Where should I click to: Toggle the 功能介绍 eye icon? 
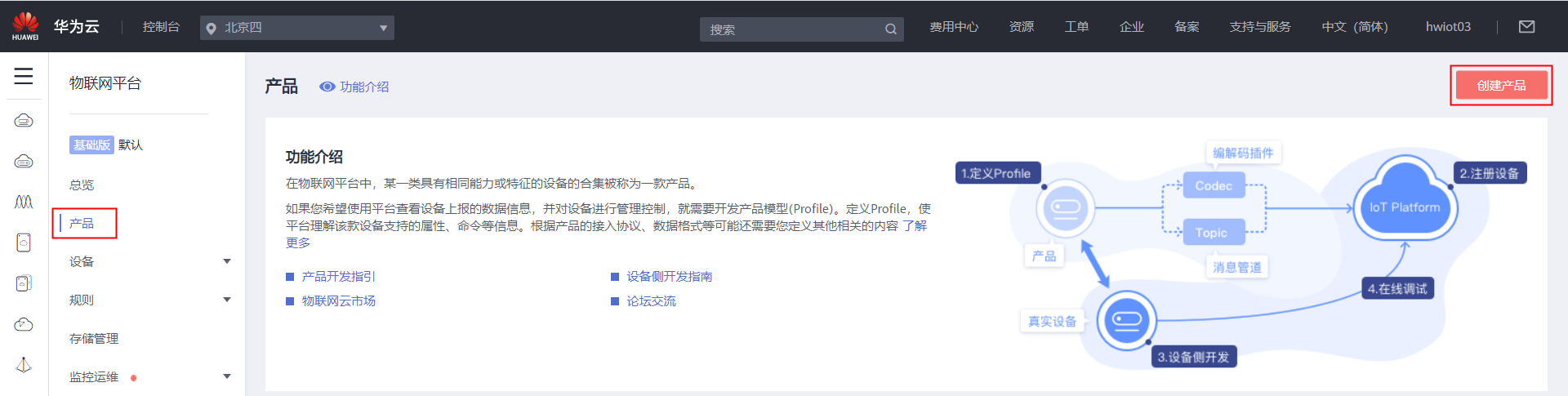coord(327,87)
